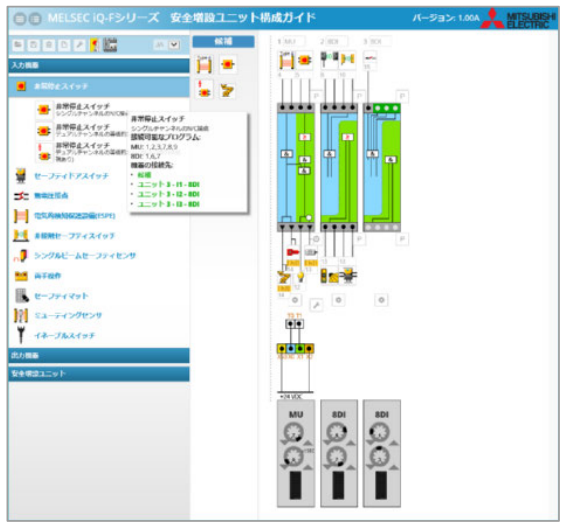Image resolution: width=569 pixels, height=528 pixels.
Task: Click the open folder toolbar icon
Action: point(18,45)
